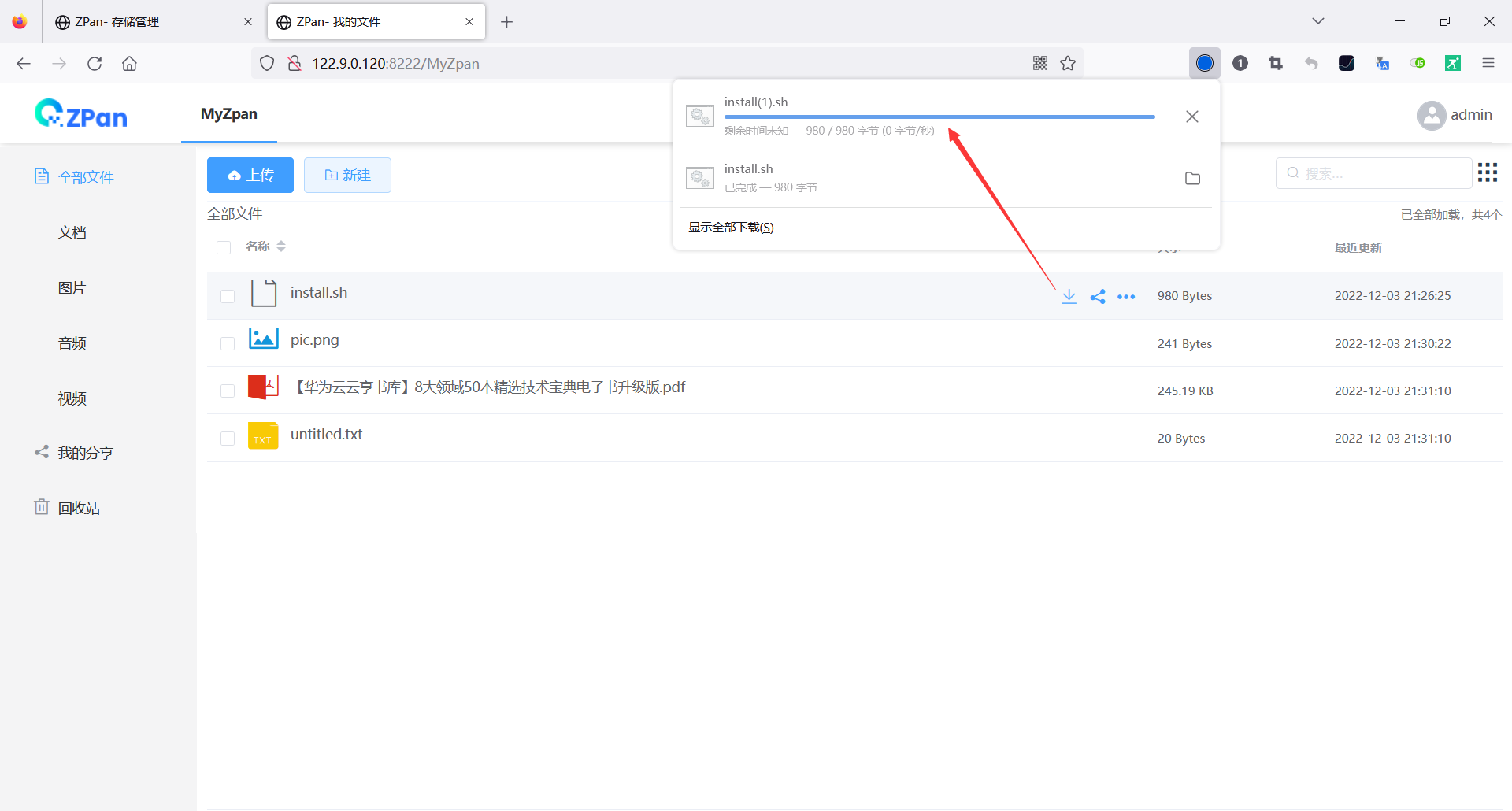Open 回收站 recycle bin

[x=79, y=508]
